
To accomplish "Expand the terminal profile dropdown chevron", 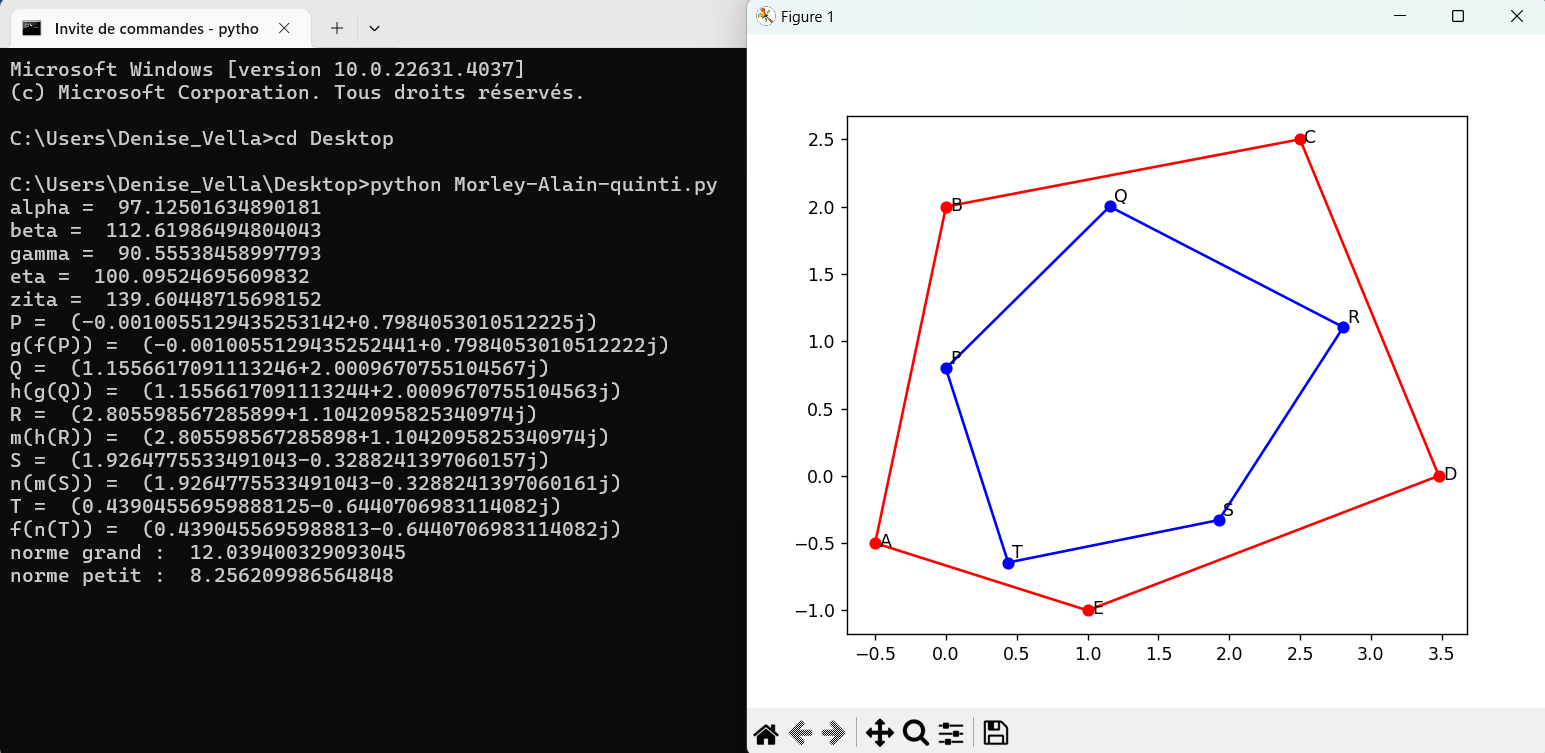I will coord(374,28).
